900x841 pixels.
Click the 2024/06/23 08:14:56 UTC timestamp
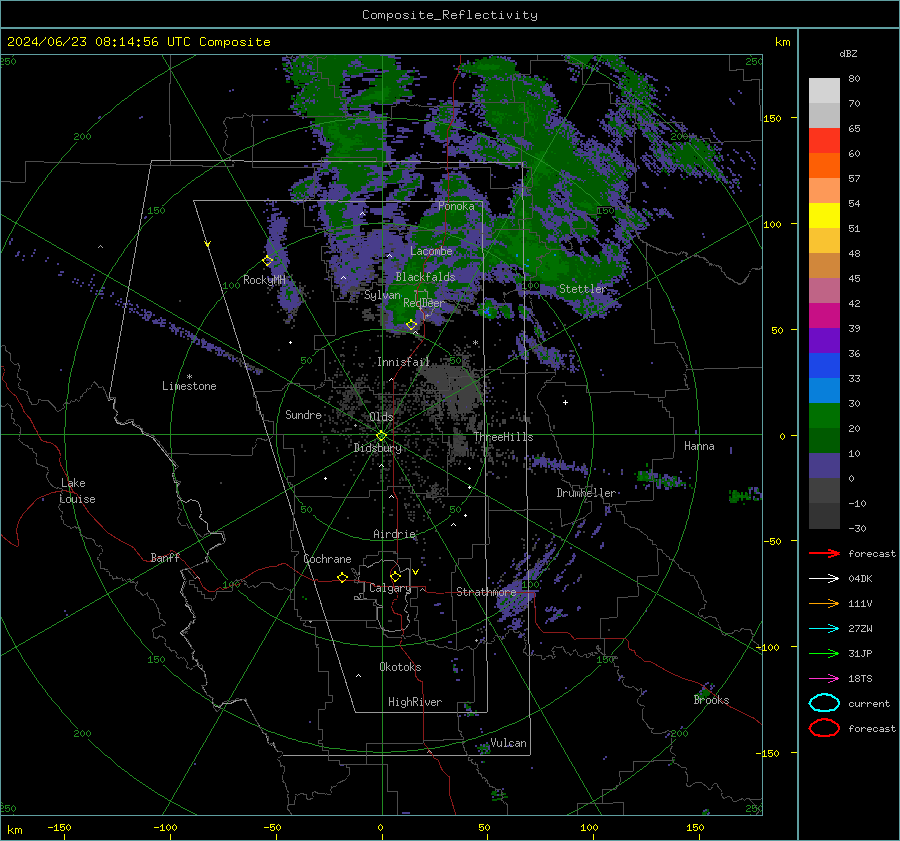pos(138,42)
